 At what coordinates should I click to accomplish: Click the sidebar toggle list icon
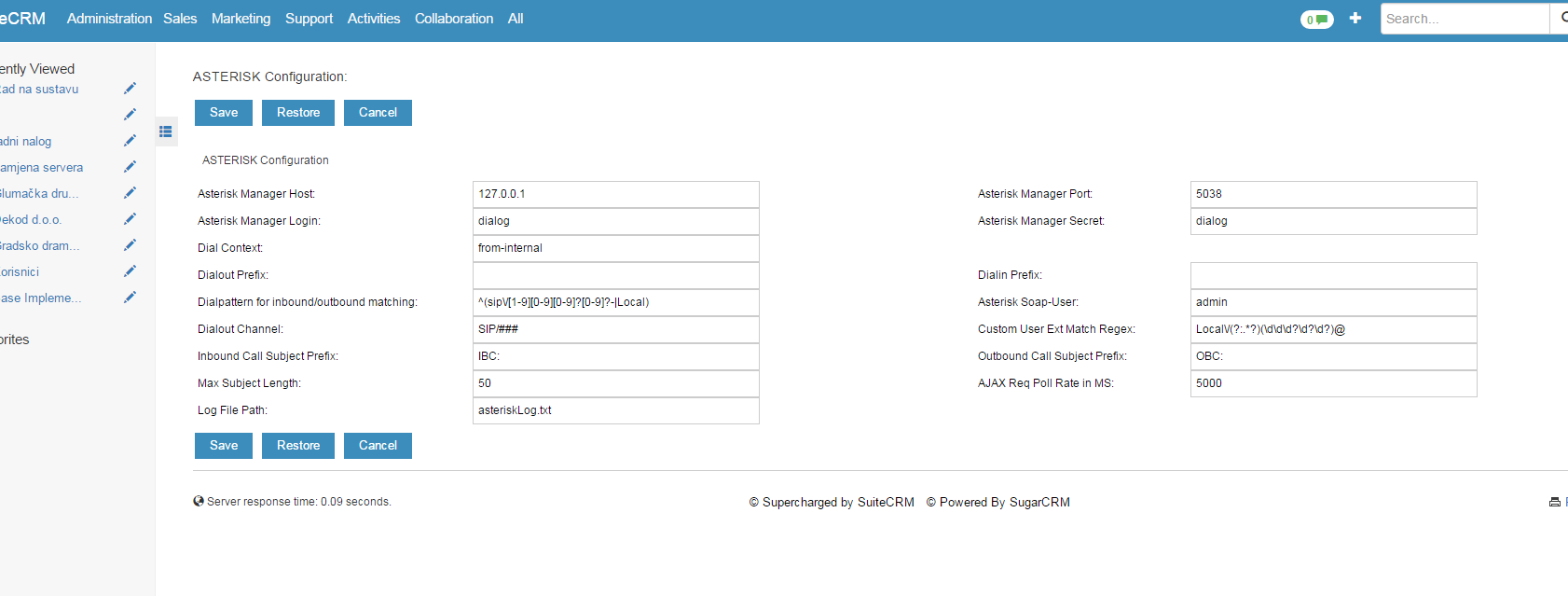tap(166, 132)
